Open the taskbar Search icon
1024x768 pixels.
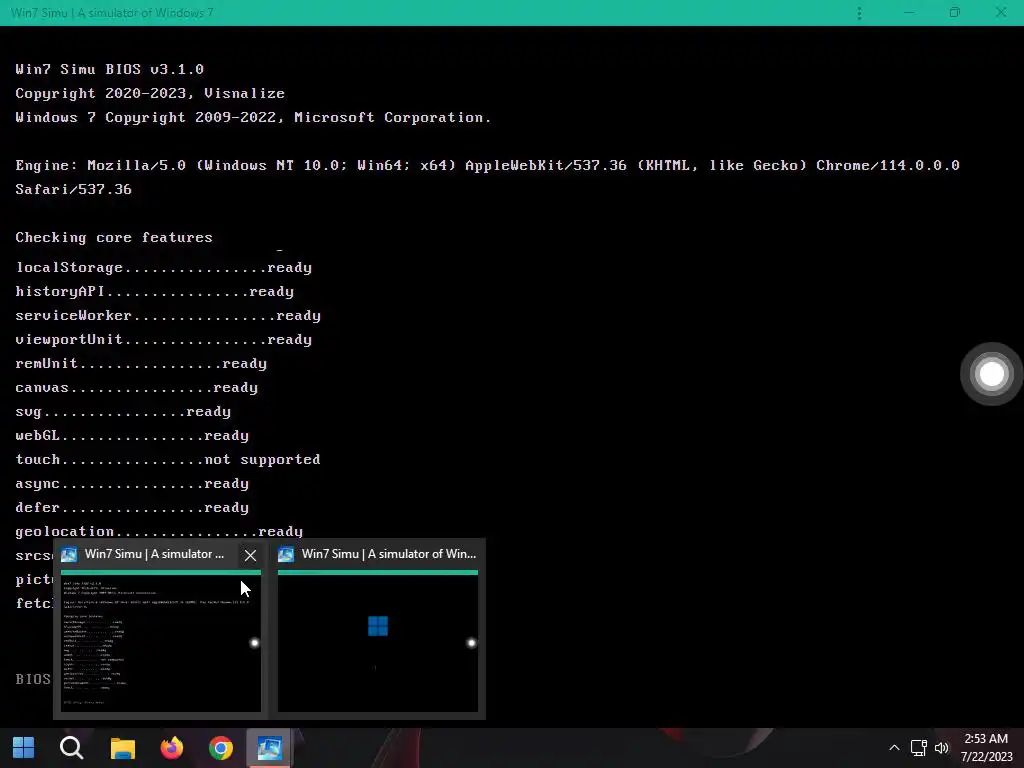point(72,748)
